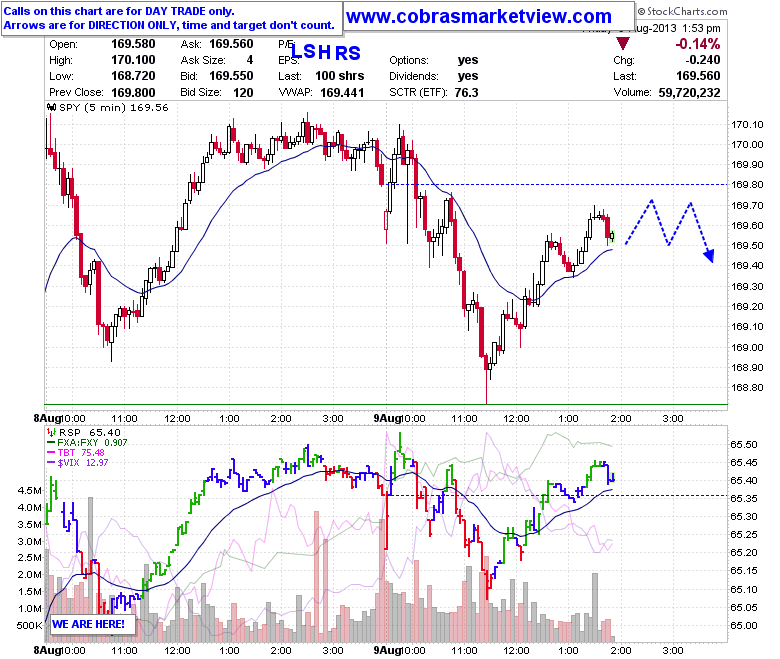Click the Prev Close value 169.800
780x659 pixels.
(x=133, y=93)
